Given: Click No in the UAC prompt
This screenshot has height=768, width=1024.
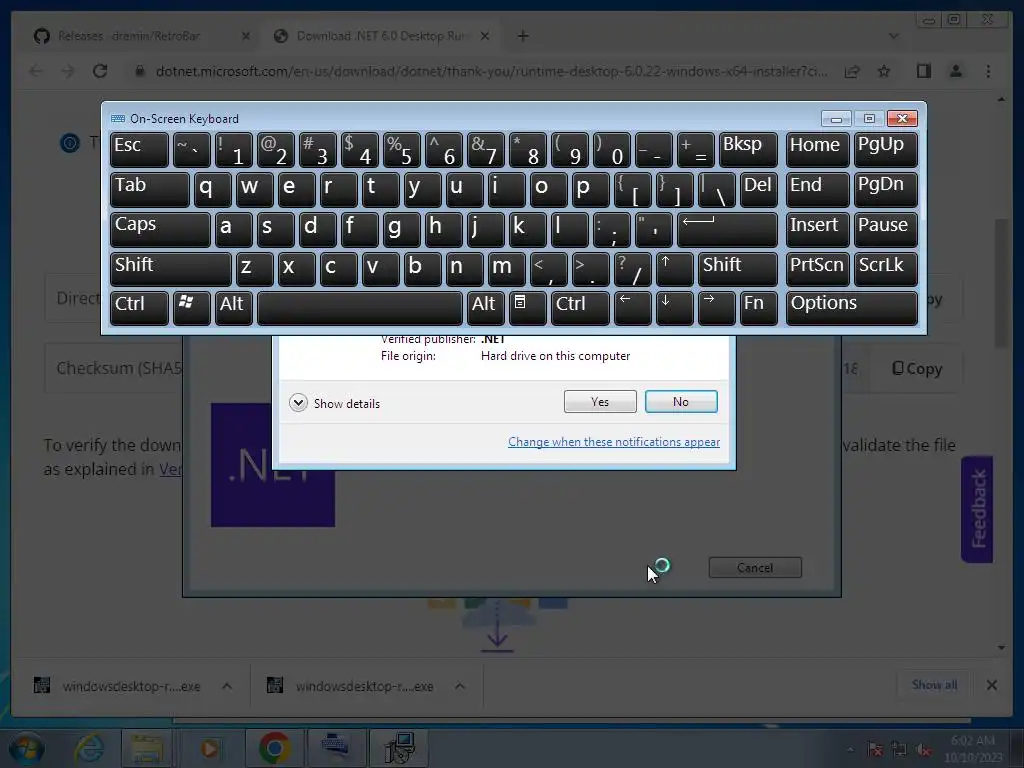Looking at the screenshot, I should [x=680, y=402].
